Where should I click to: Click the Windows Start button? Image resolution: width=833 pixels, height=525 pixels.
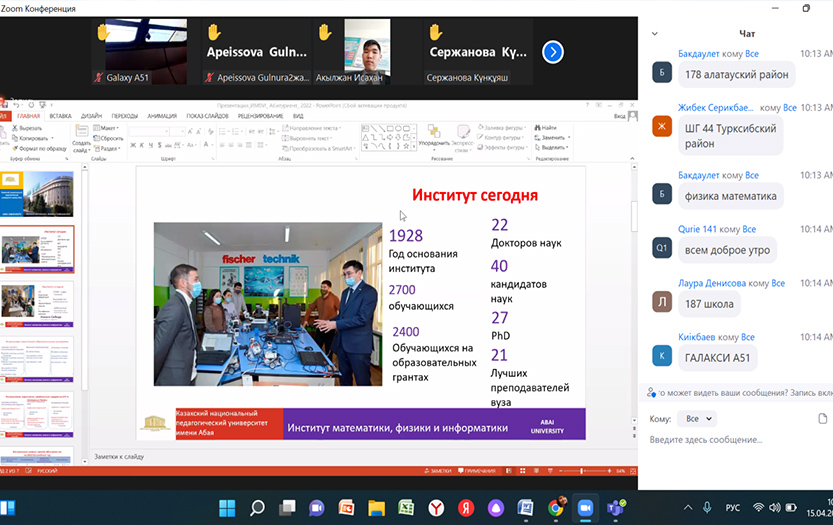point(227,508)
